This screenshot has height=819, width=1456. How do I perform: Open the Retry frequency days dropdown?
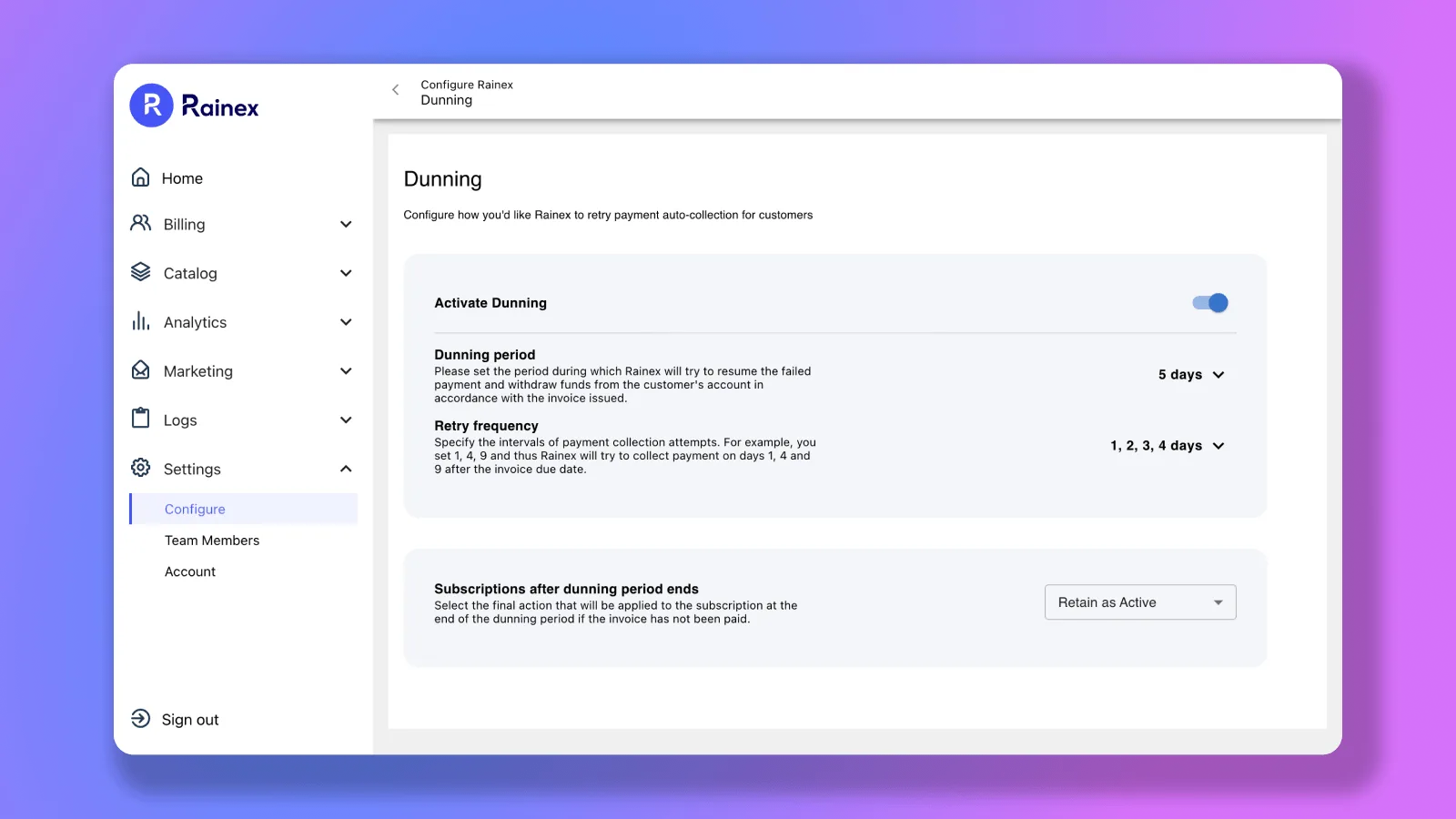(x=1168, y=446)
